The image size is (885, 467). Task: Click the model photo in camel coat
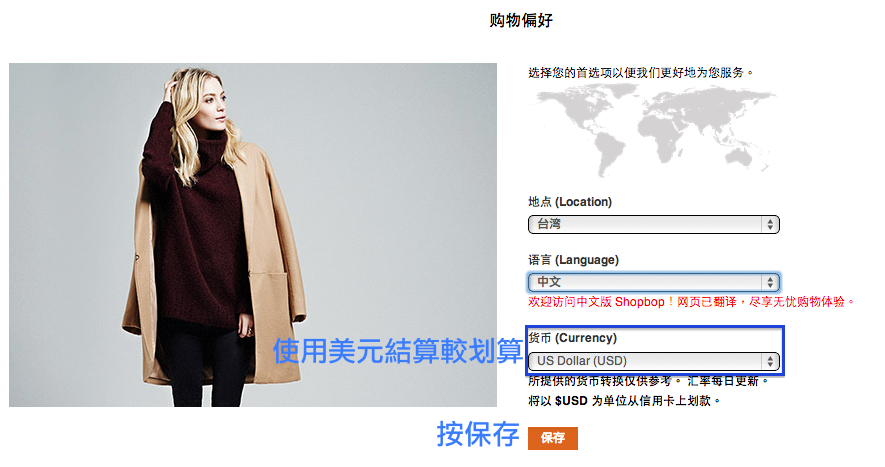click(x=253, y=235)
